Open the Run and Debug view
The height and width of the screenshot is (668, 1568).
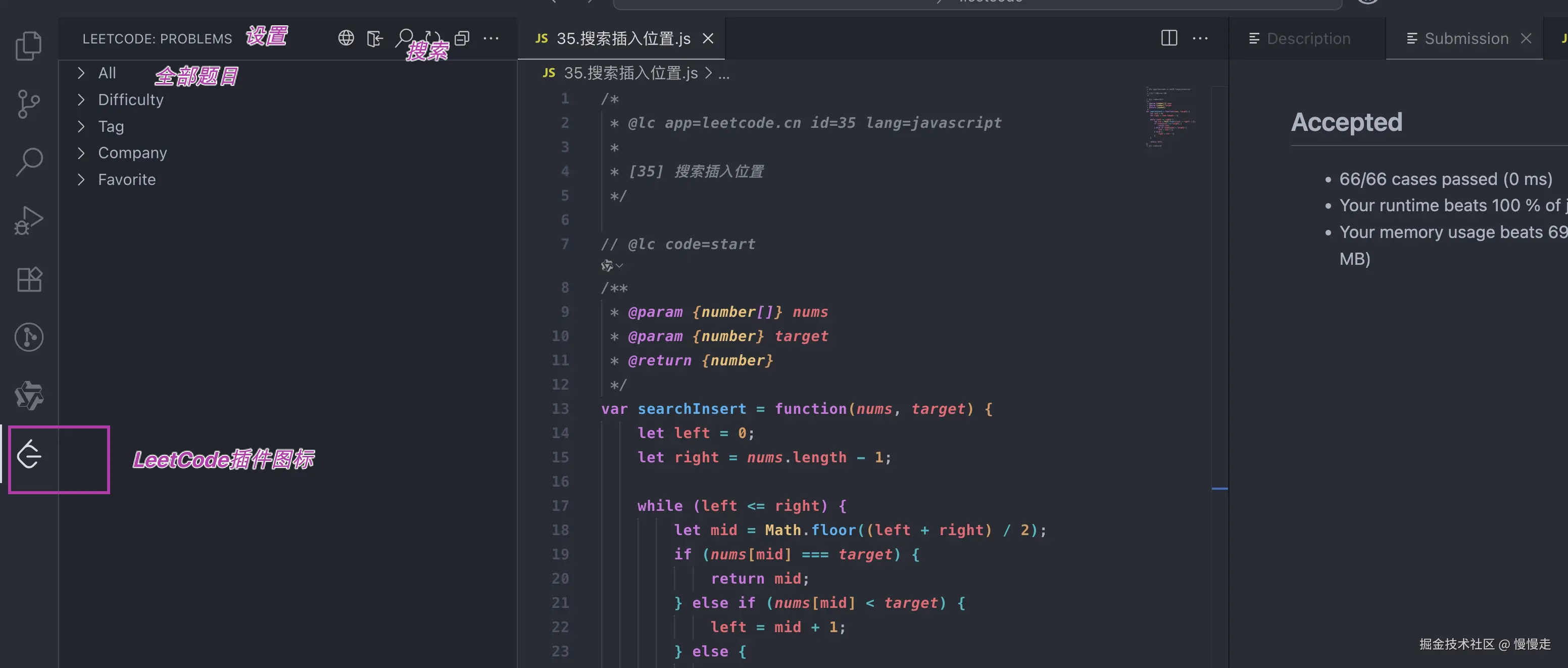point(29,220)
